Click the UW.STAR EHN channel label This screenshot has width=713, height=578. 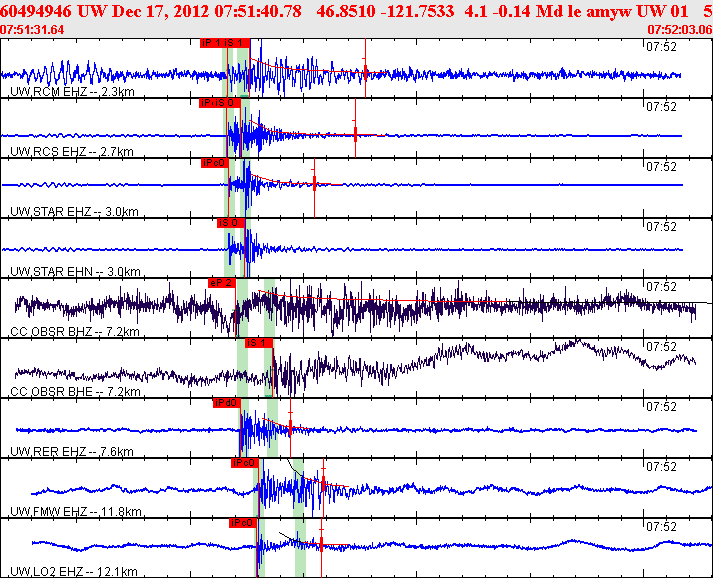click(70, 272)
